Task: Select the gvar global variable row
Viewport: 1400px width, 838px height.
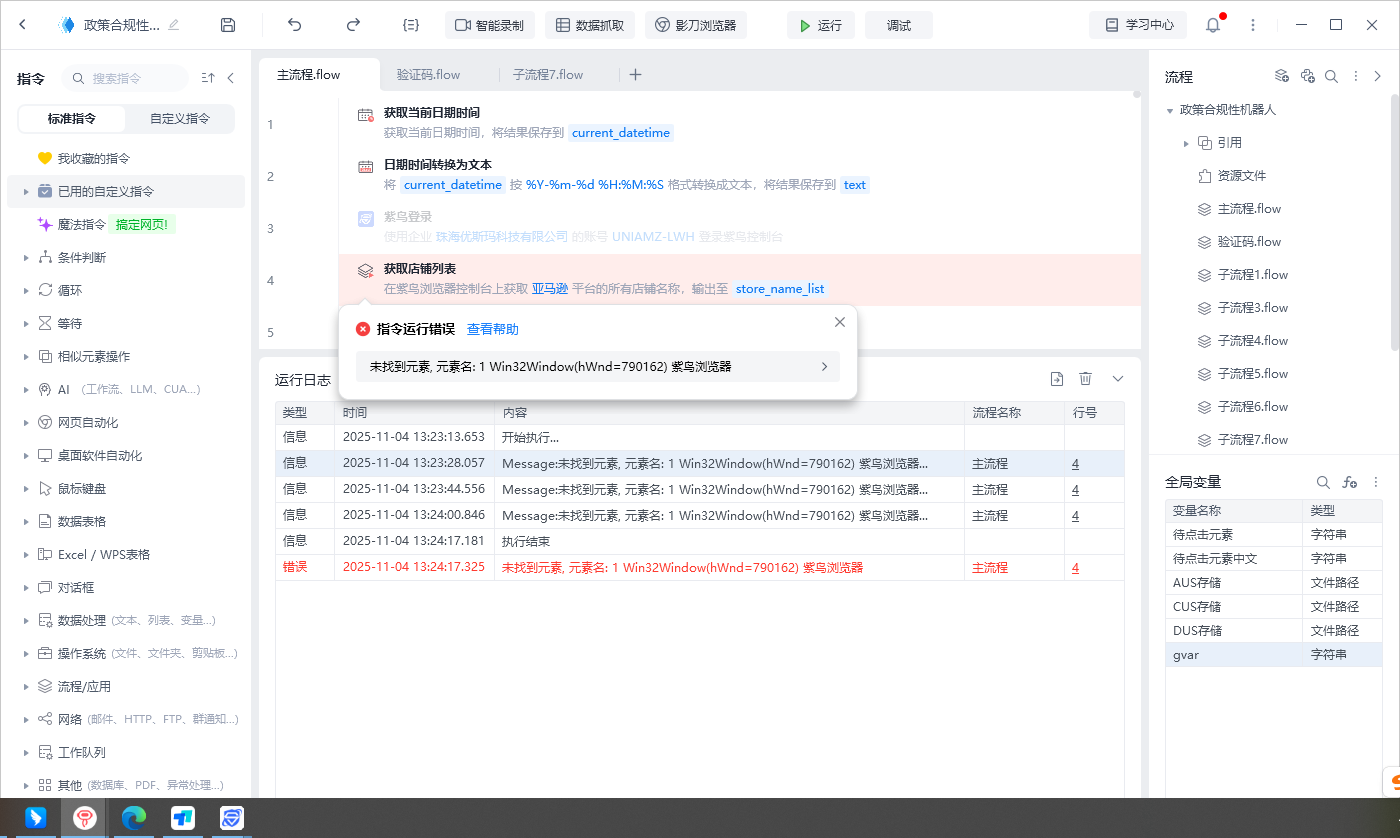Action: (x=1275, y=655)
